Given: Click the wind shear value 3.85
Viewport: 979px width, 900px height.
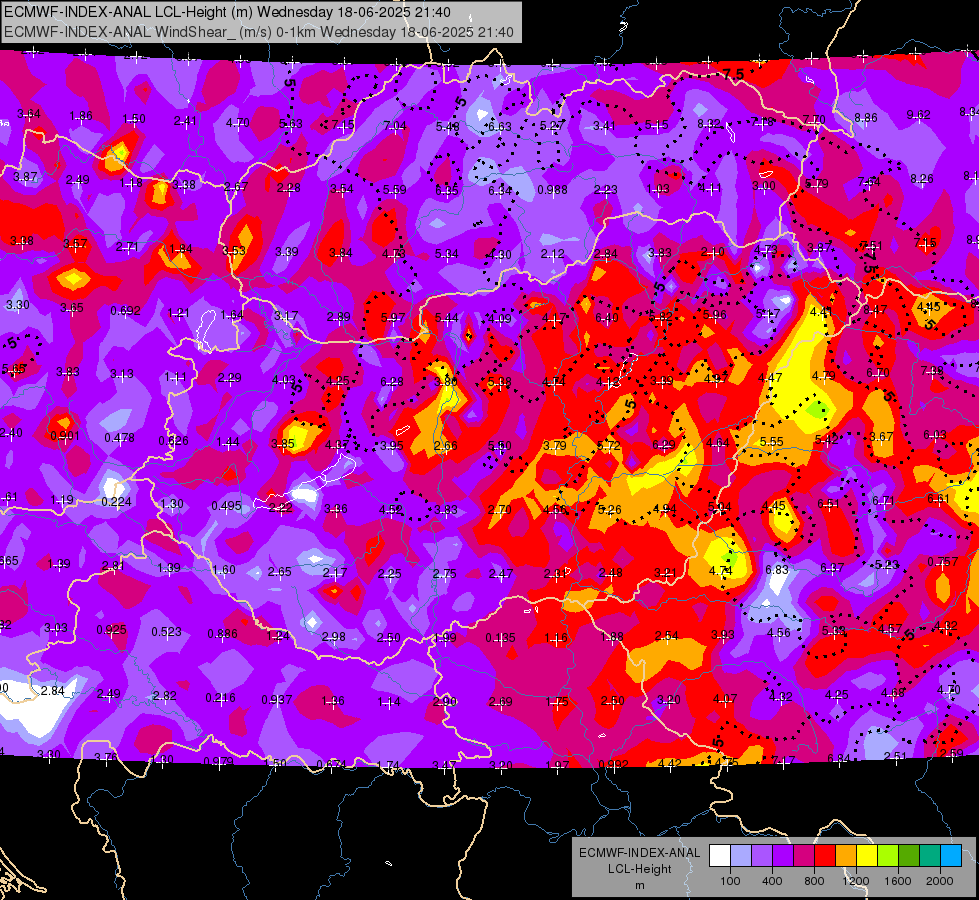Looking at the screenshot, I should pos(283,443).
